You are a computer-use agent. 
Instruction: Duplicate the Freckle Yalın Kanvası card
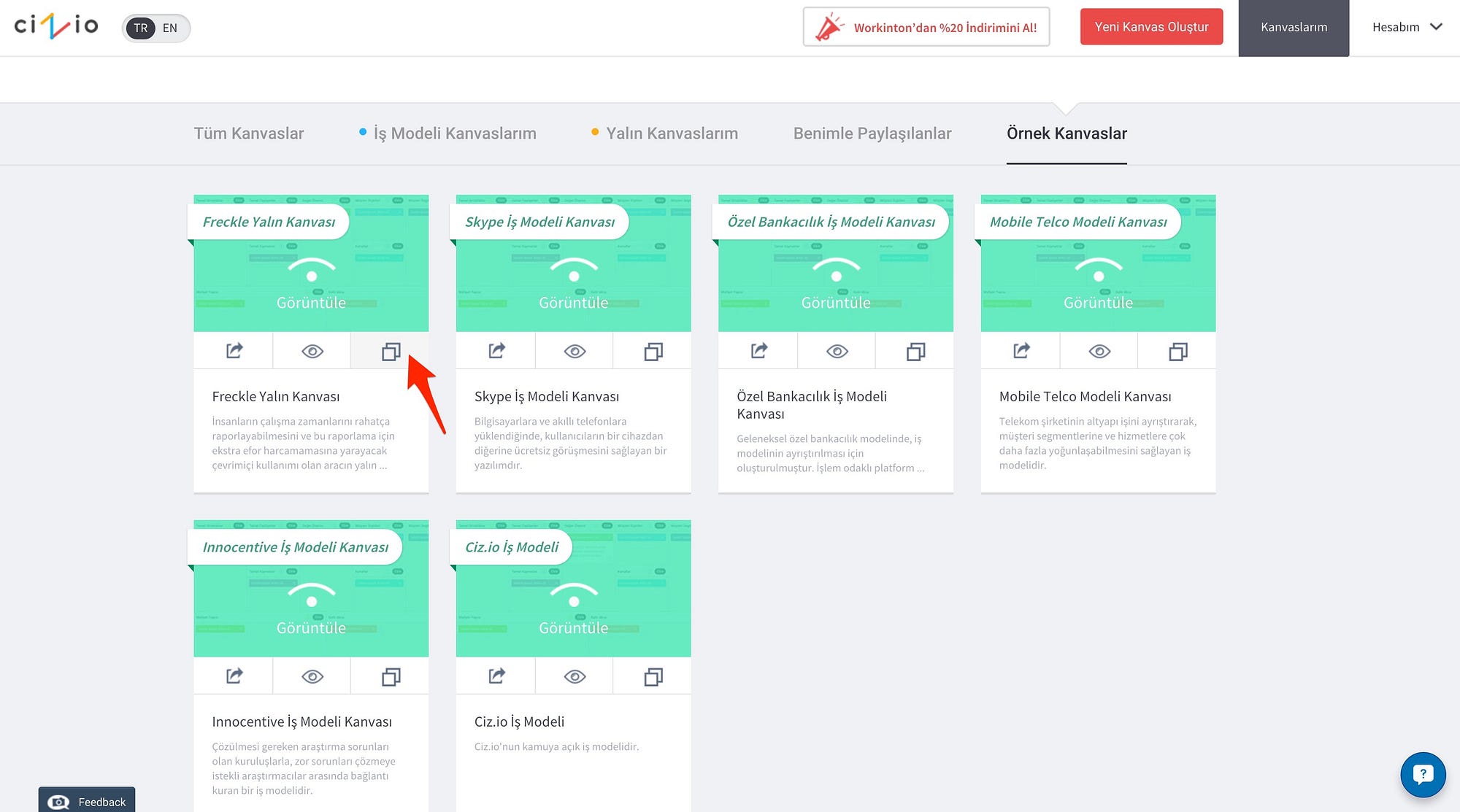[x=391, y=351]
